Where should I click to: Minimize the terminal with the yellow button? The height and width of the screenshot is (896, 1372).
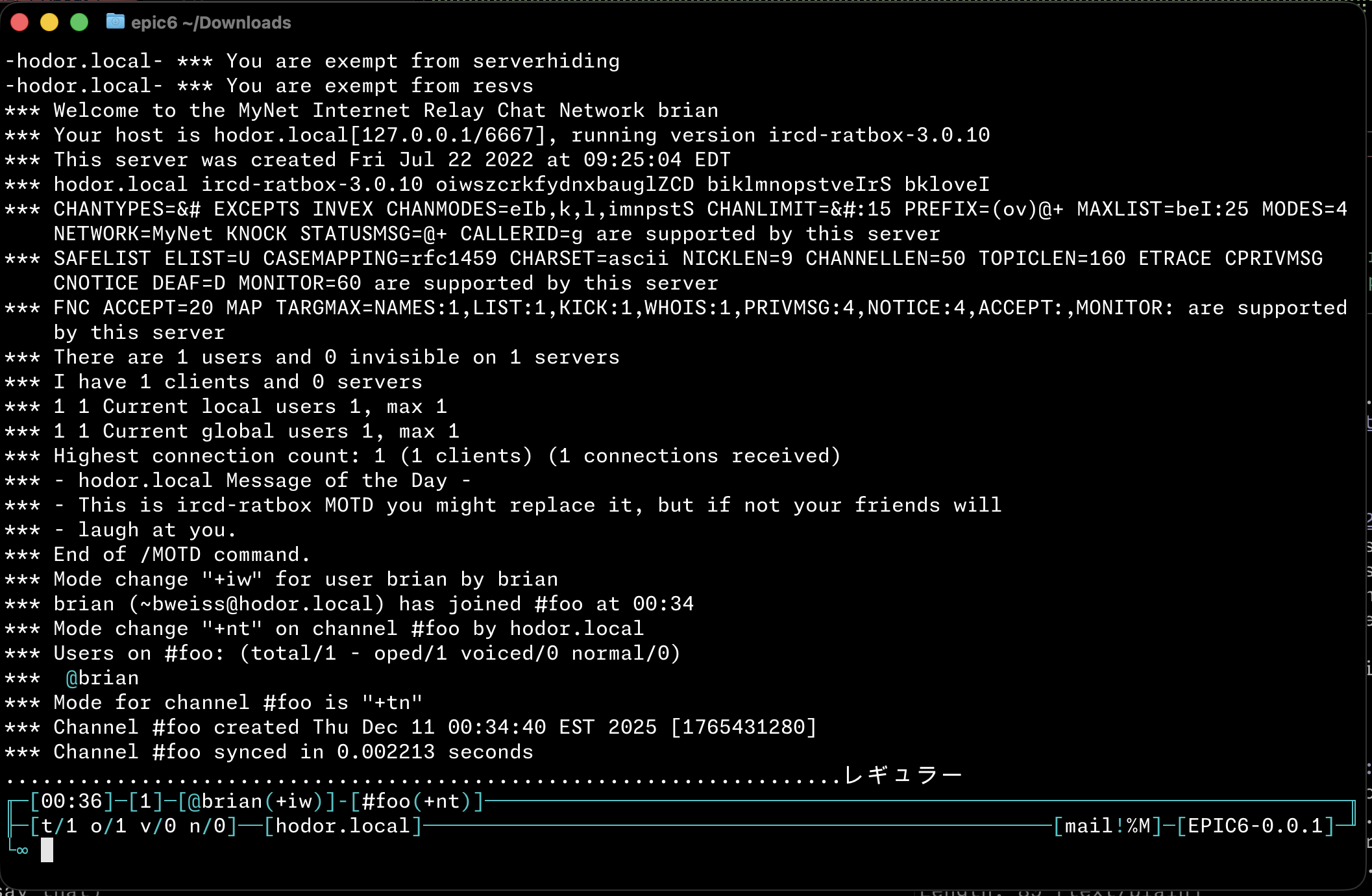49,22
